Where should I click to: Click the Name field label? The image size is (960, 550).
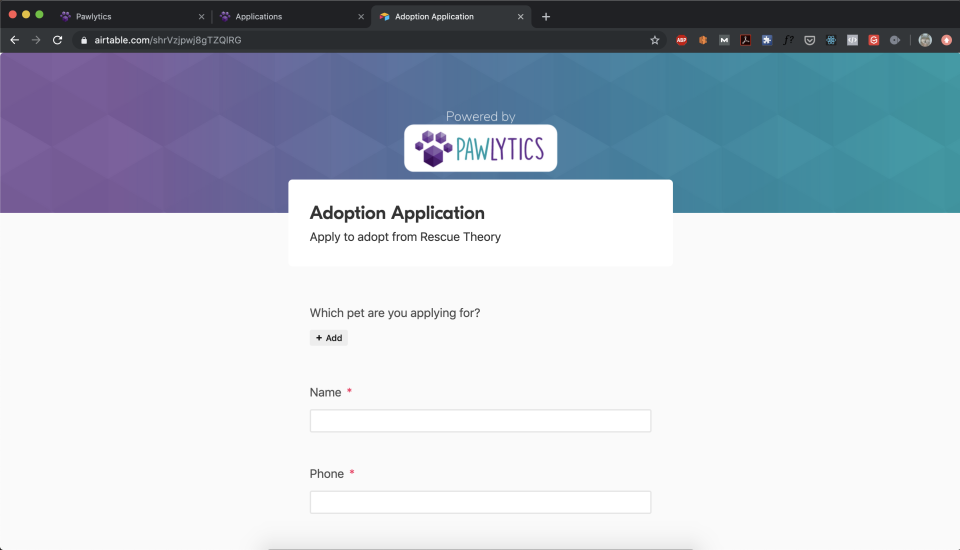click(325, 393)
